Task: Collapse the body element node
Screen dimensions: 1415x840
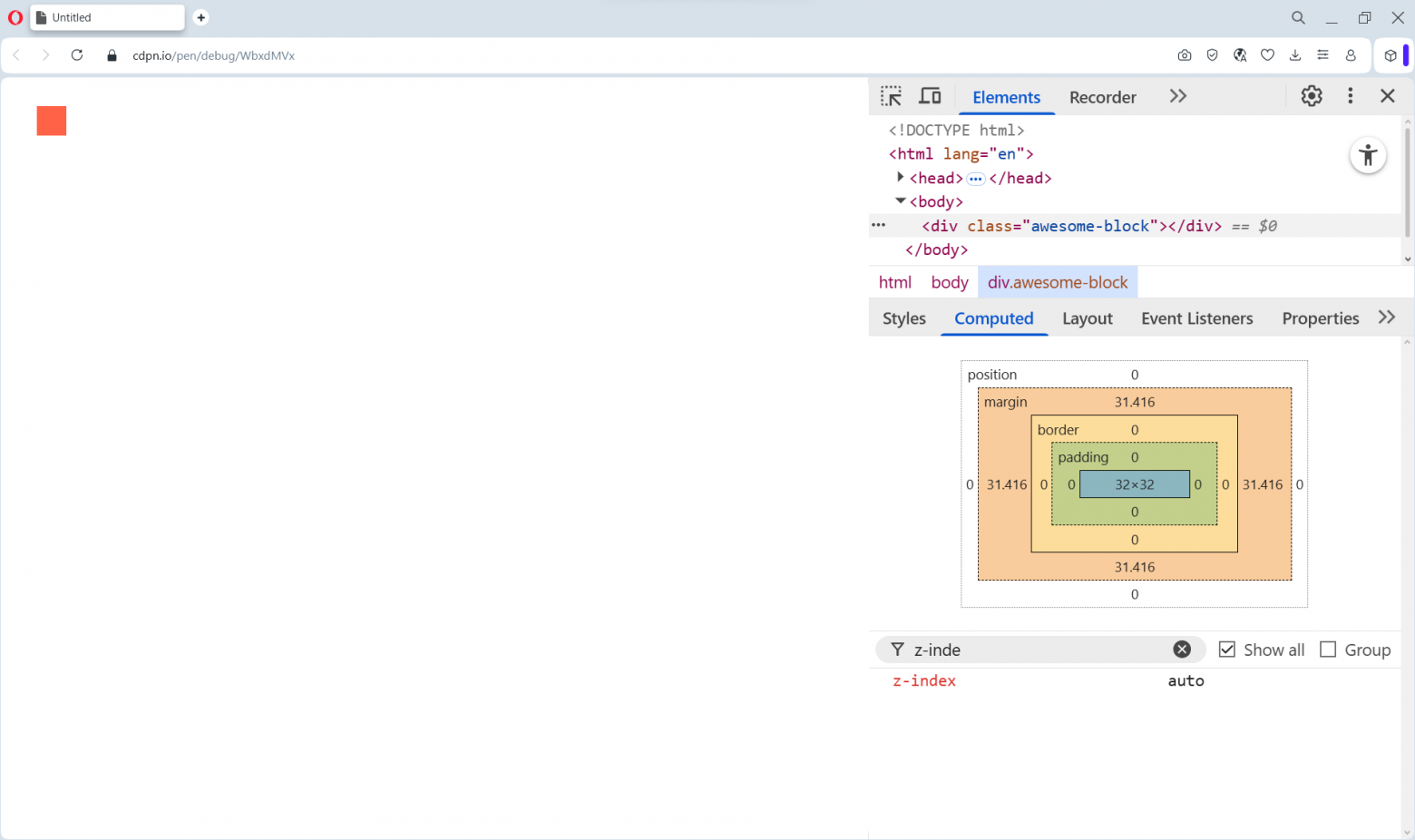Action: pos(900,201)
